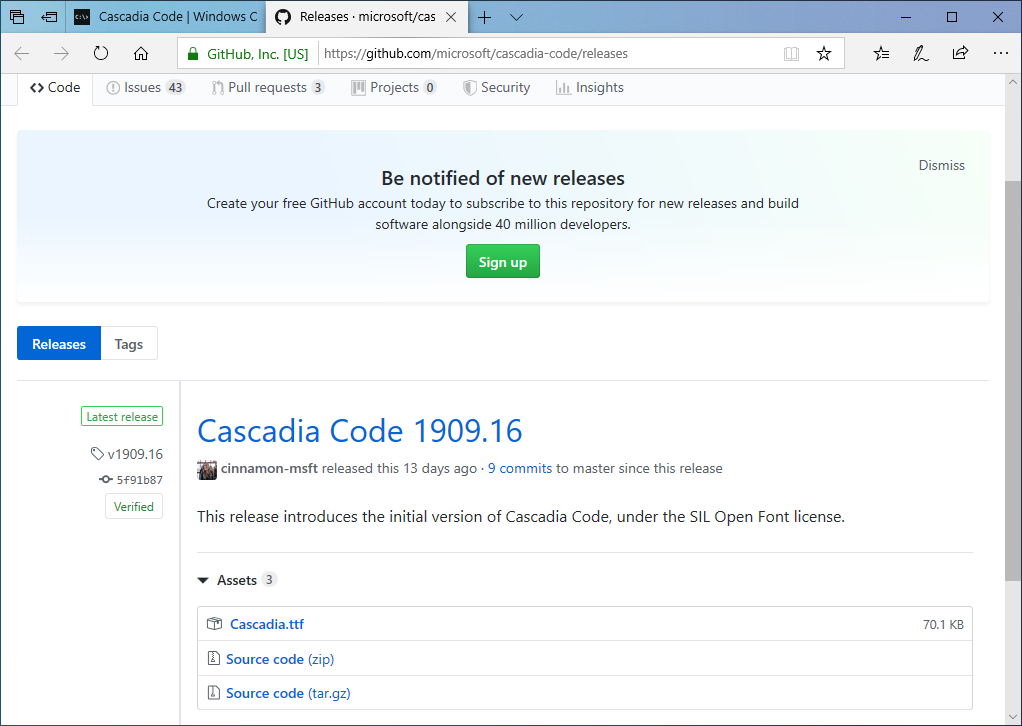Click the Pull requests icon in repo navigation

click(217, 87)
